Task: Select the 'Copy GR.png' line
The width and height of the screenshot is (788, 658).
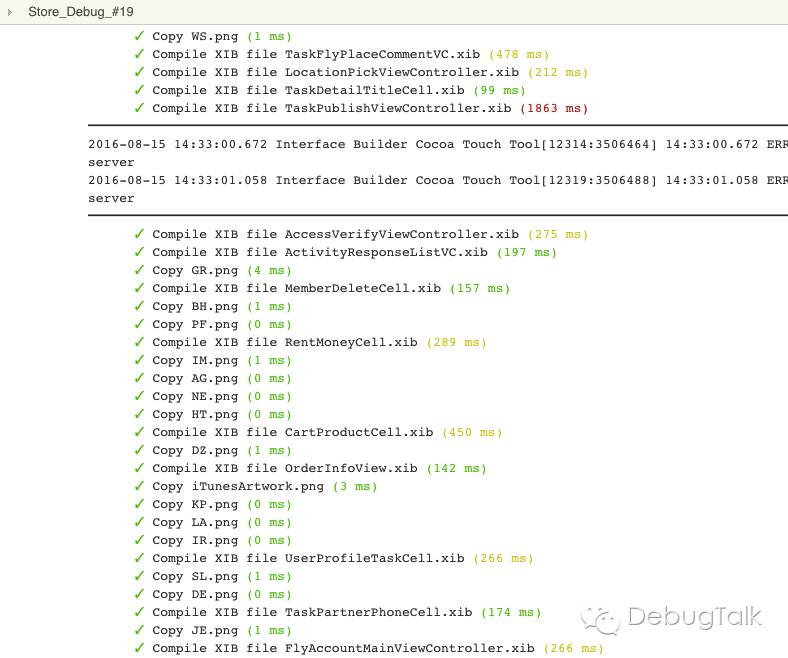Action: click(213, 270)
